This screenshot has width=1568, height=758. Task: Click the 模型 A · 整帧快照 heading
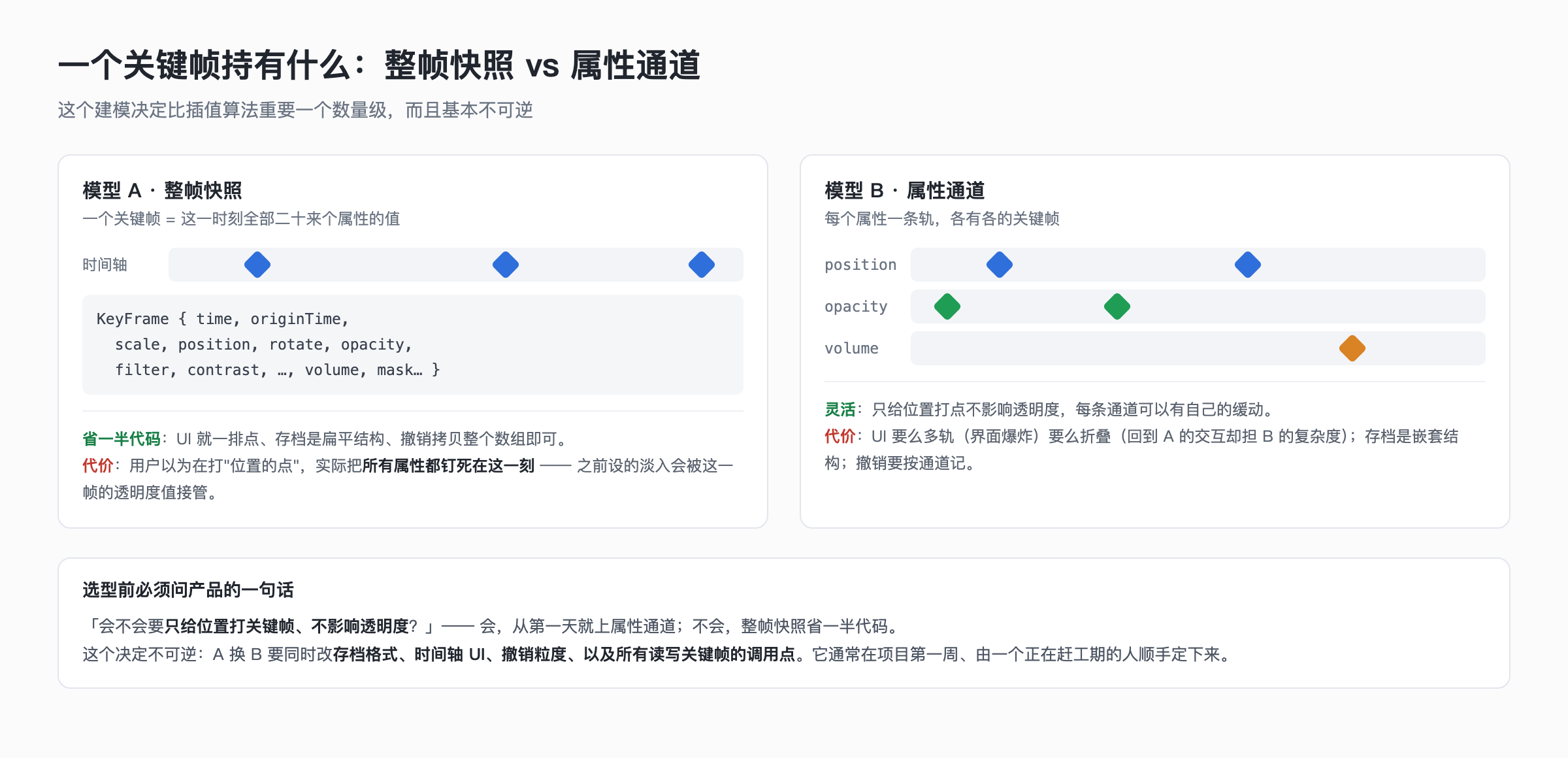click(162, 190)
